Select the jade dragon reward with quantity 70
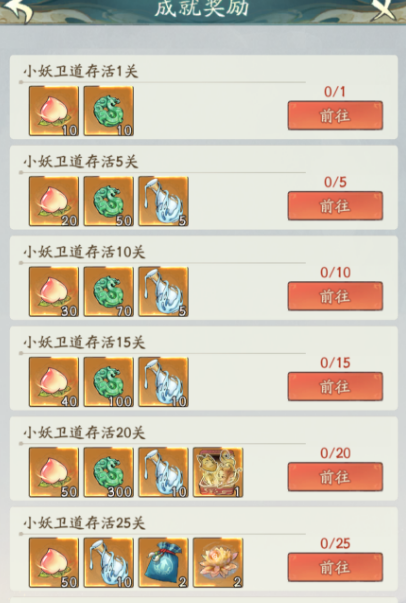 [x=109, y=292]
